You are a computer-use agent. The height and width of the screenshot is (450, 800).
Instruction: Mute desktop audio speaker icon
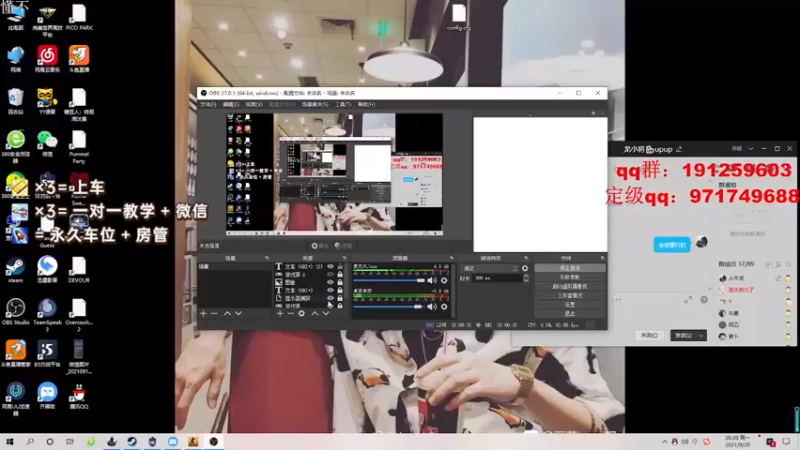[x=432, y=307]
